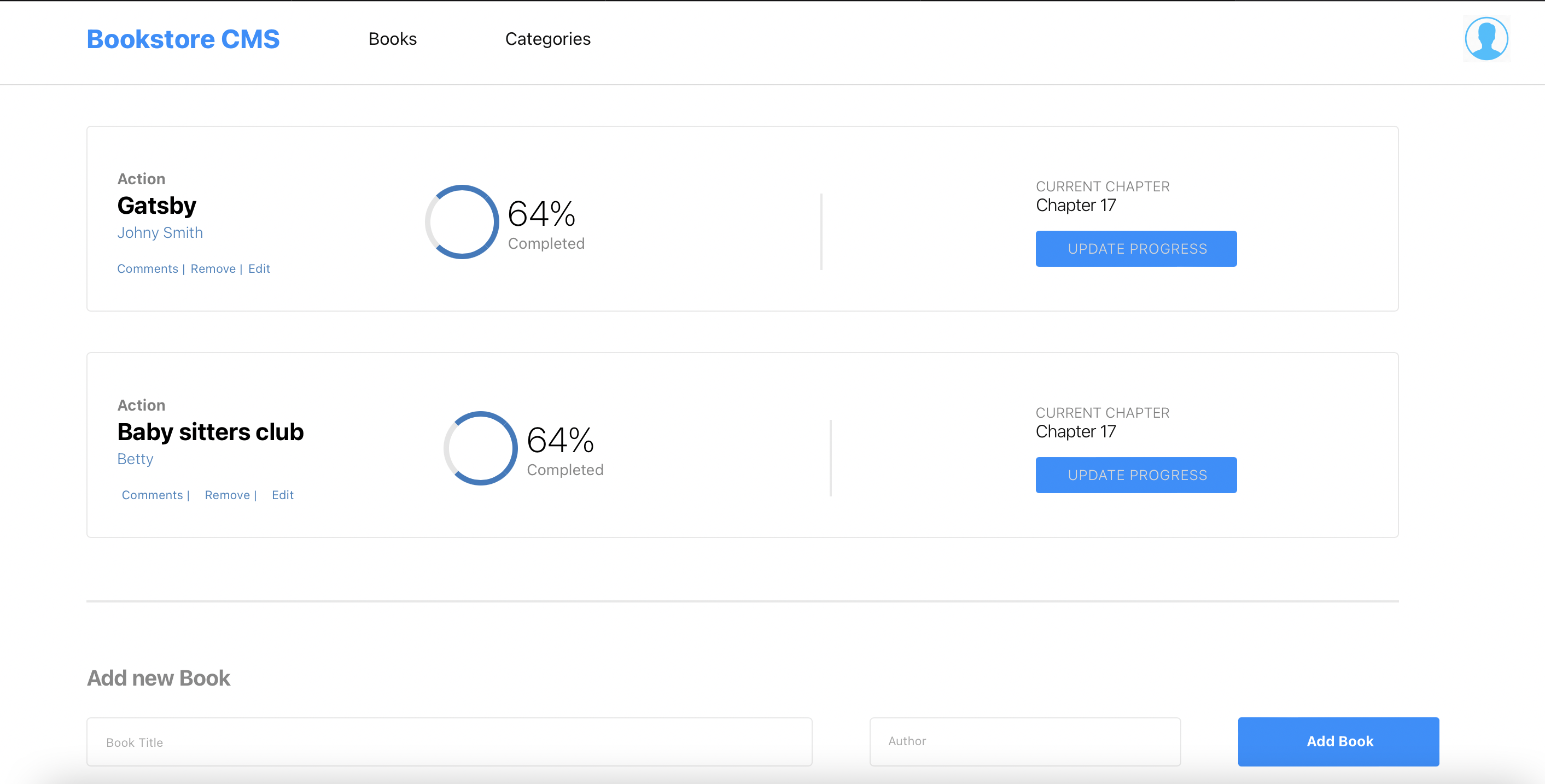The height and width of the screenshot is (784, 1545).
Task: Open the Categories nav item
Action: coord(547,39)
